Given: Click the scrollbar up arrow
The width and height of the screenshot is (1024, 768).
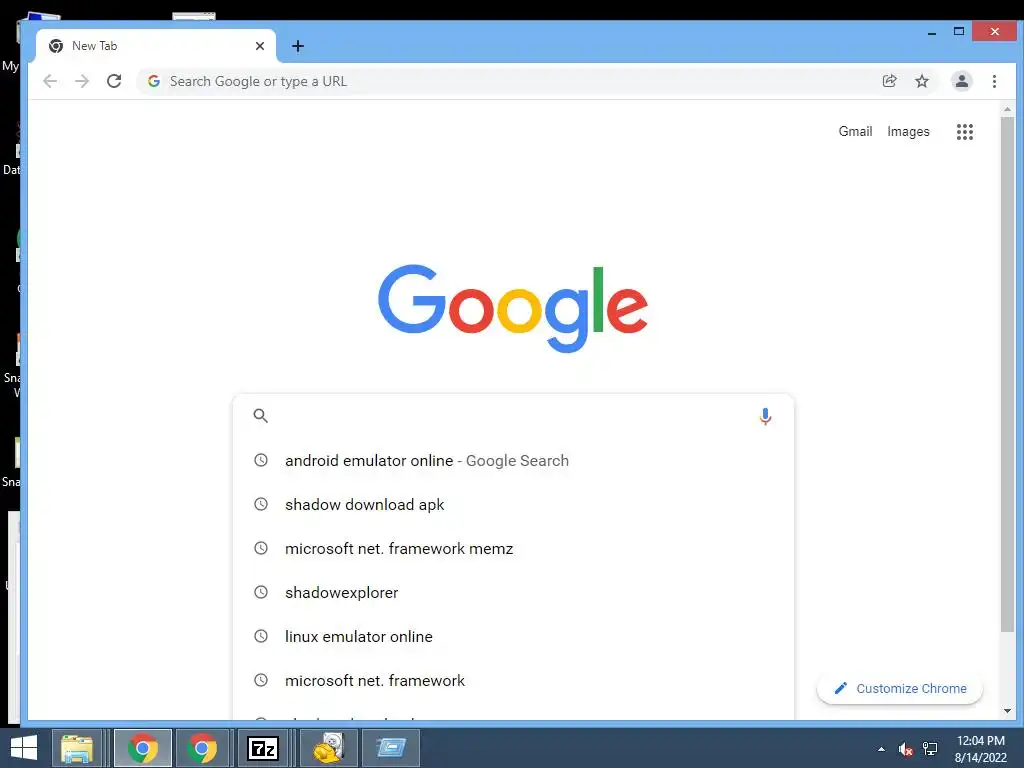Looking at the screenshot, I should click(1007, 109).
